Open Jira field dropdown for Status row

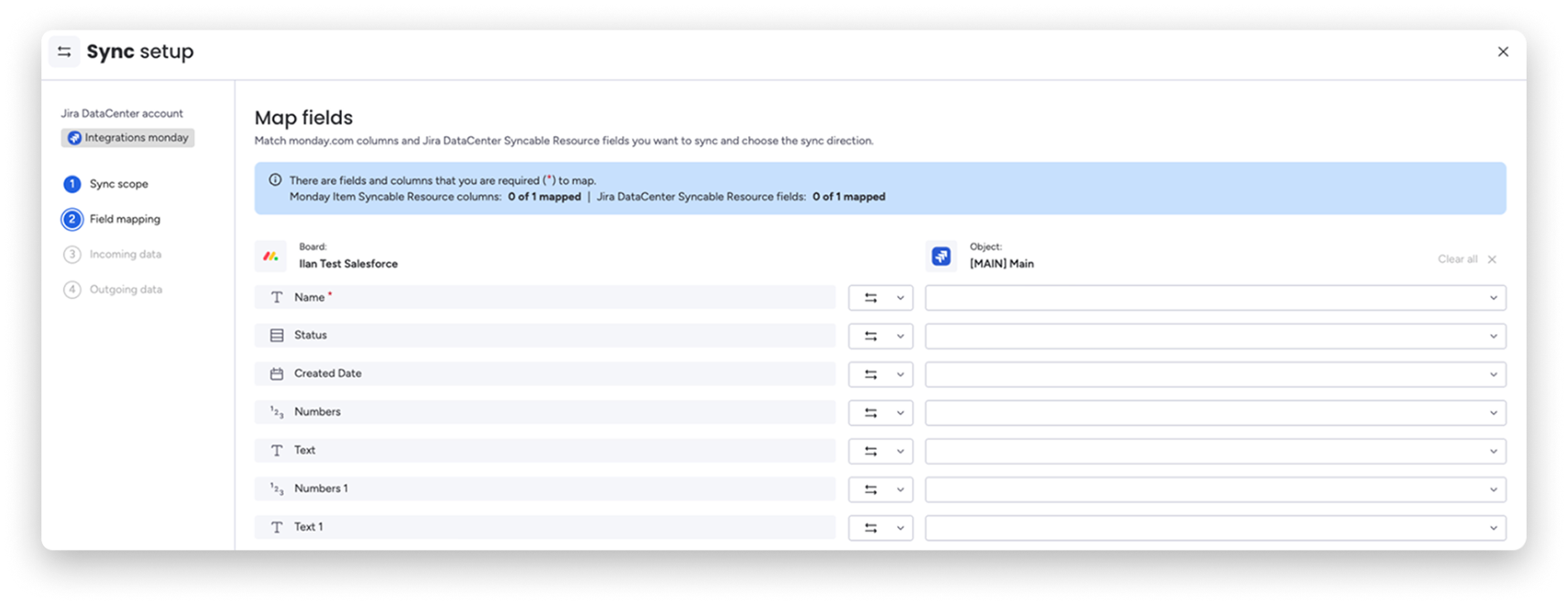click(1215, 336)
